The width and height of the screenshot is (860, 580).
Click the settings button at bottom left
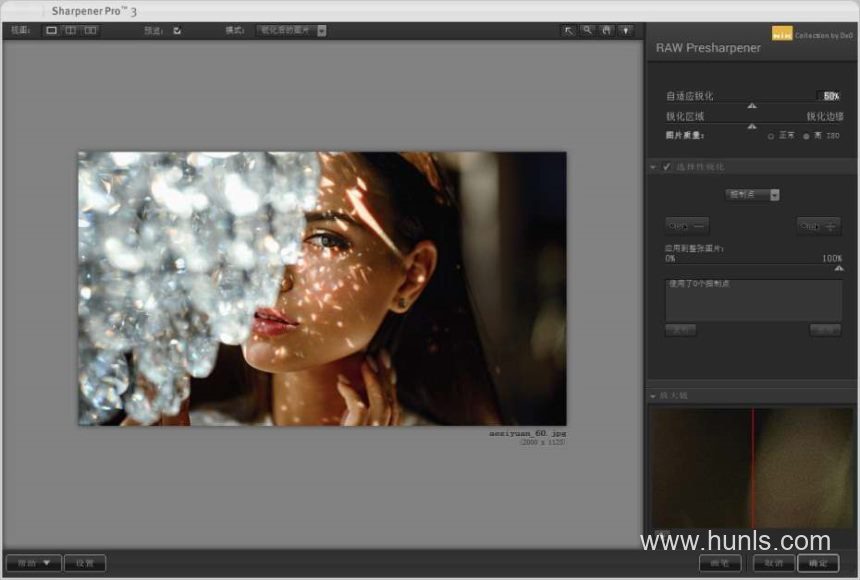click(85, 563)
